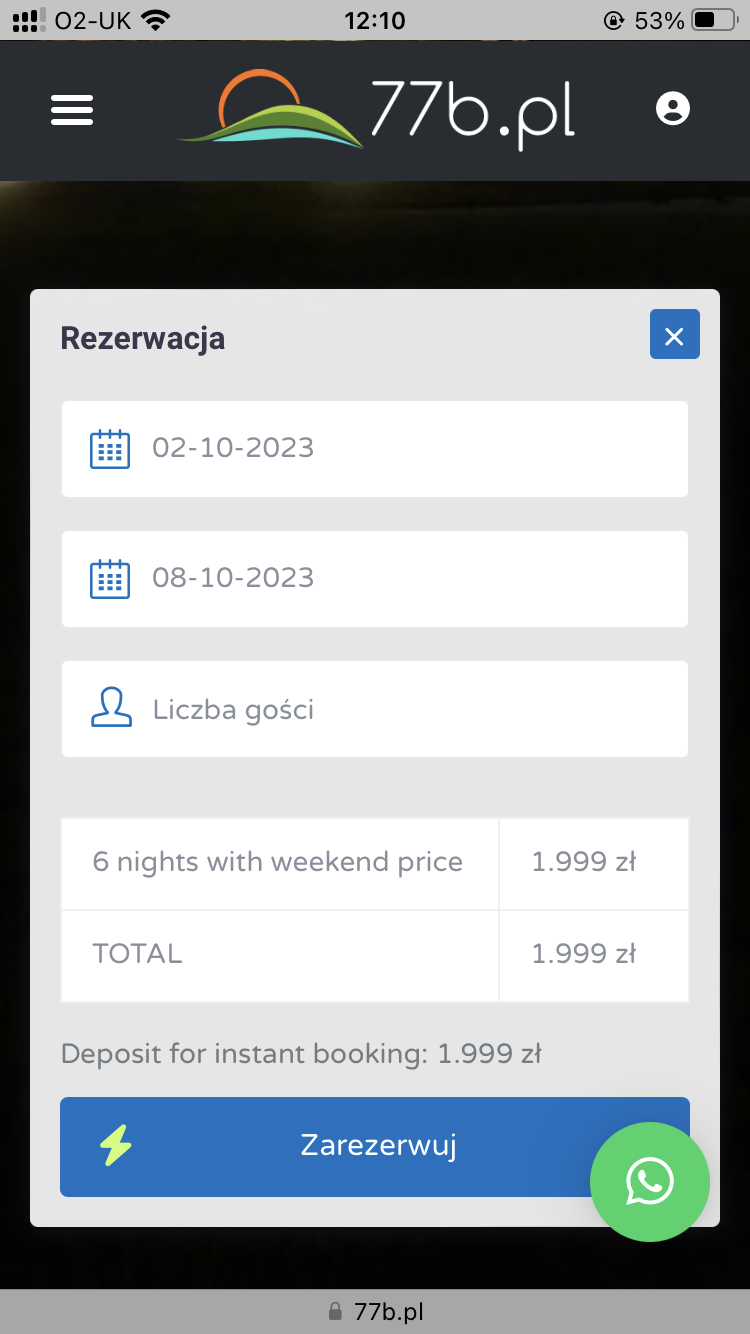Tap the user account icon
This screenshot has height=1334, width=750.
click(x=673, y=108)
